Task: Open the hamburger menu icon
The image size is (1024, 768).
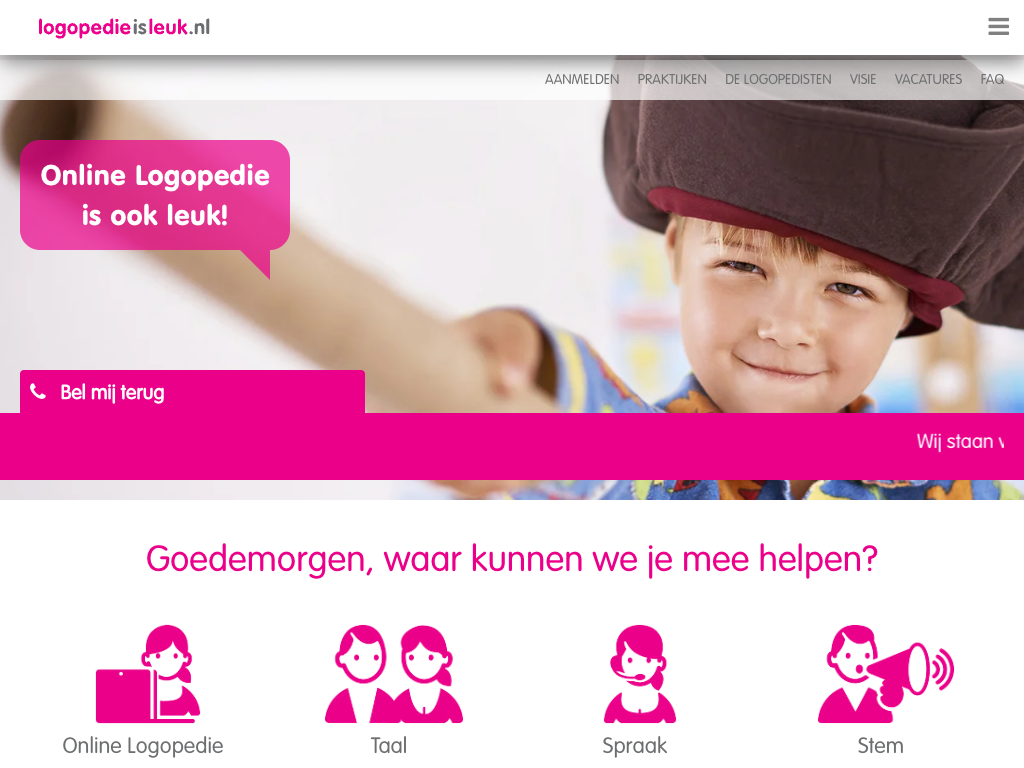Action: 998,27
